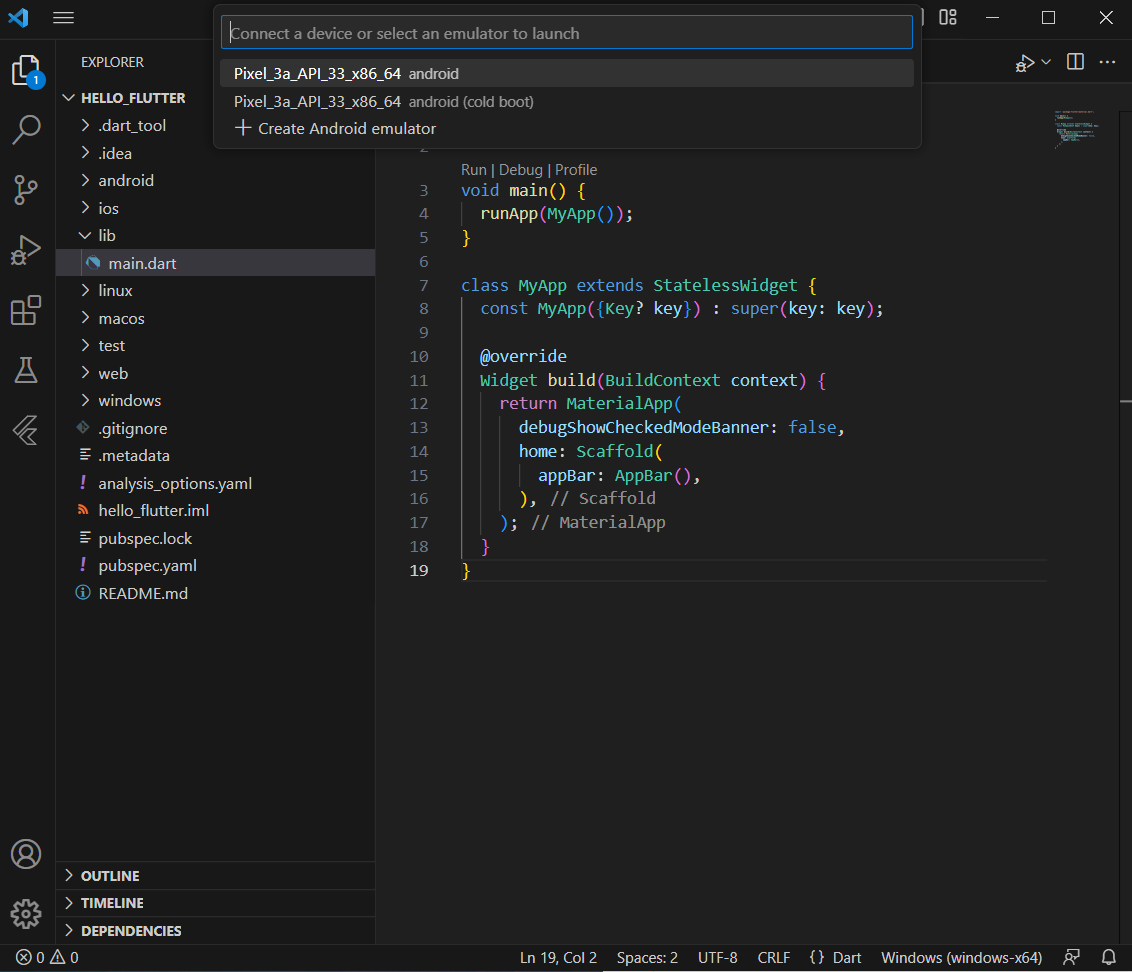
Task: Focus the emulator search input field
Action: (x=567, y=33)
